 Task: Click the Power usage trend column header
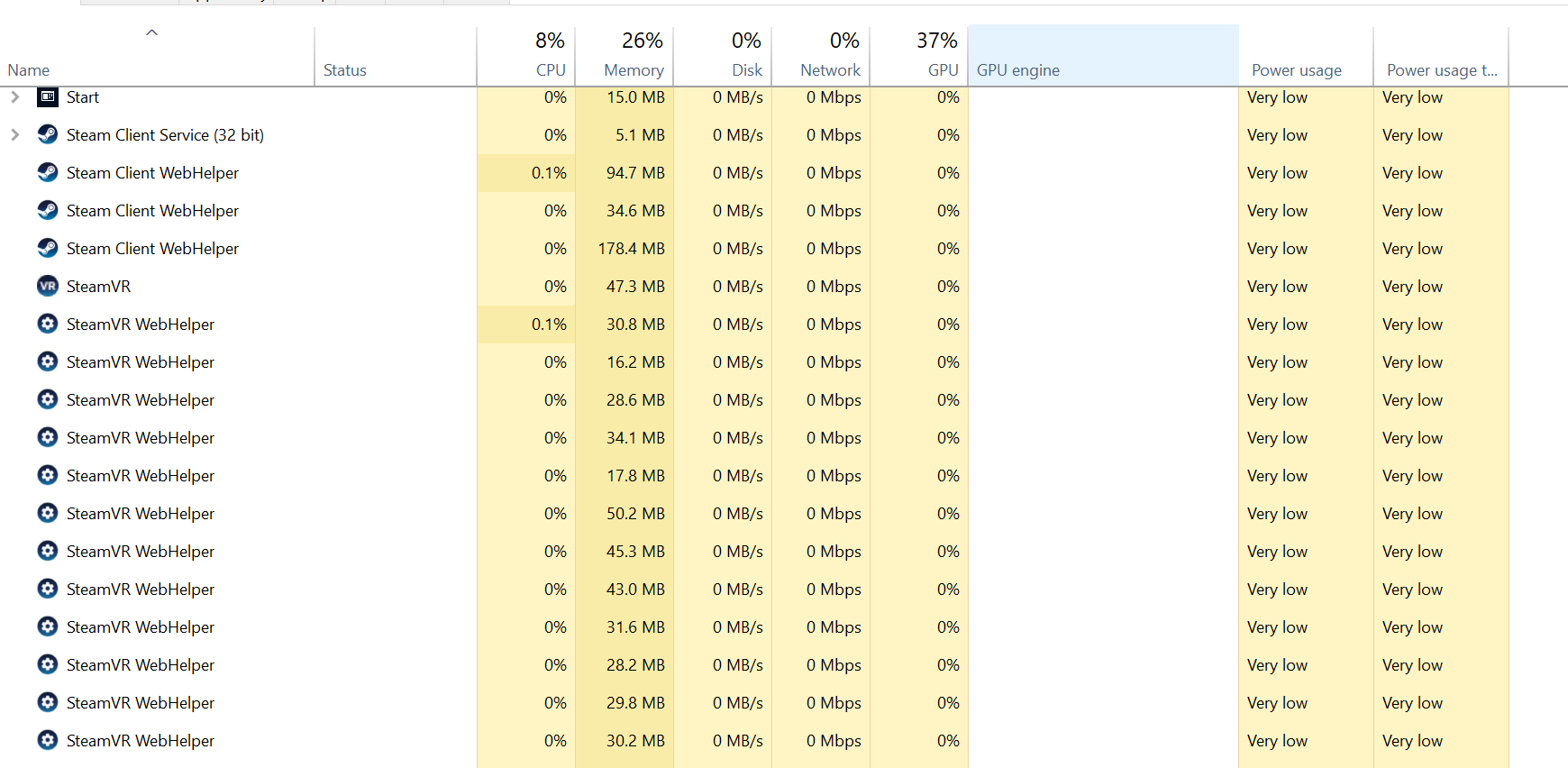(x=1442, y=56)
